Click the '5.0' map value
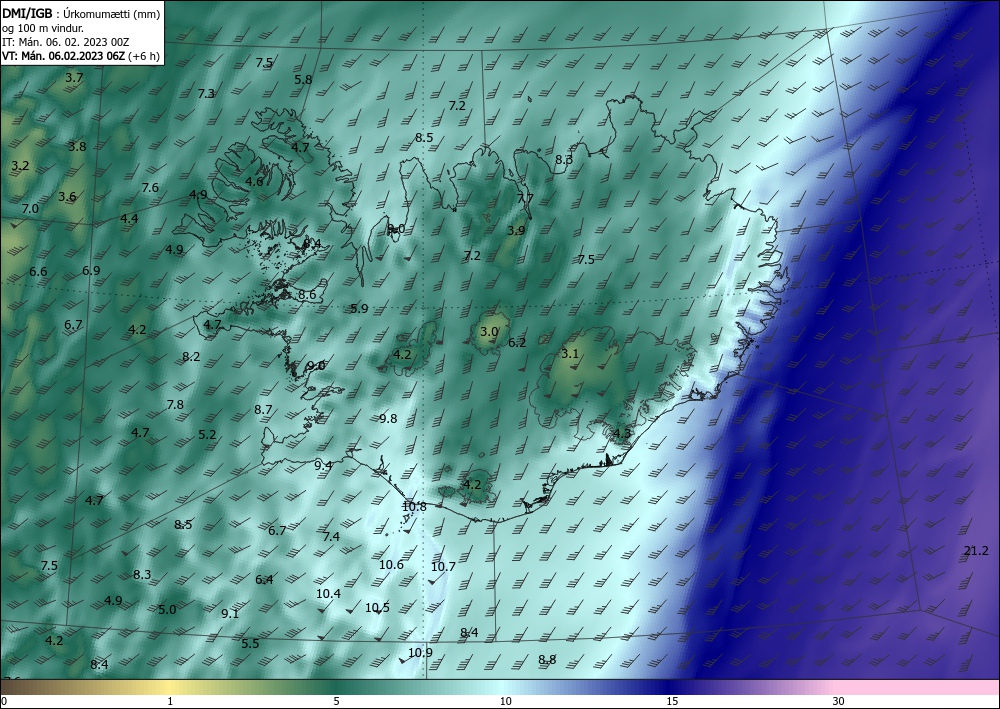Screen dimensions: 1000x709 pos(167,610)
